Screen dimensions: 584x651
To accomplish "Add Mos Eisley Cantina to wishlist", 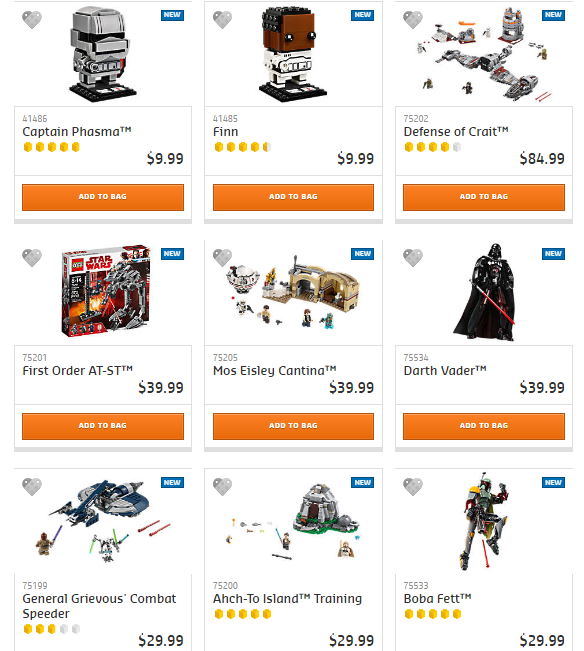I will [x=222, y=258].
